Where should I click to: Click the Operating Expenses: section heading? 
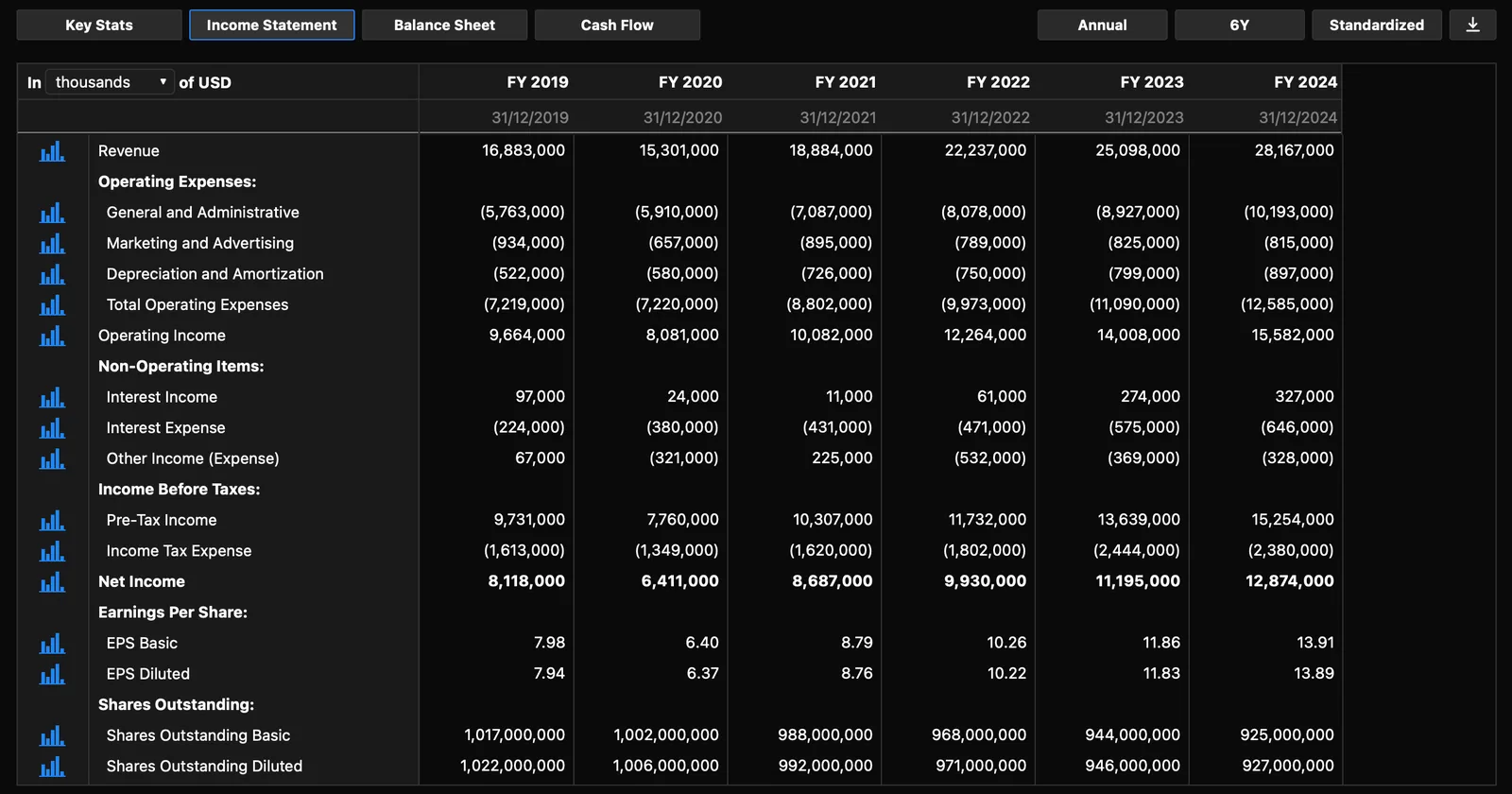pyautogui.click(x=178, y=181)
